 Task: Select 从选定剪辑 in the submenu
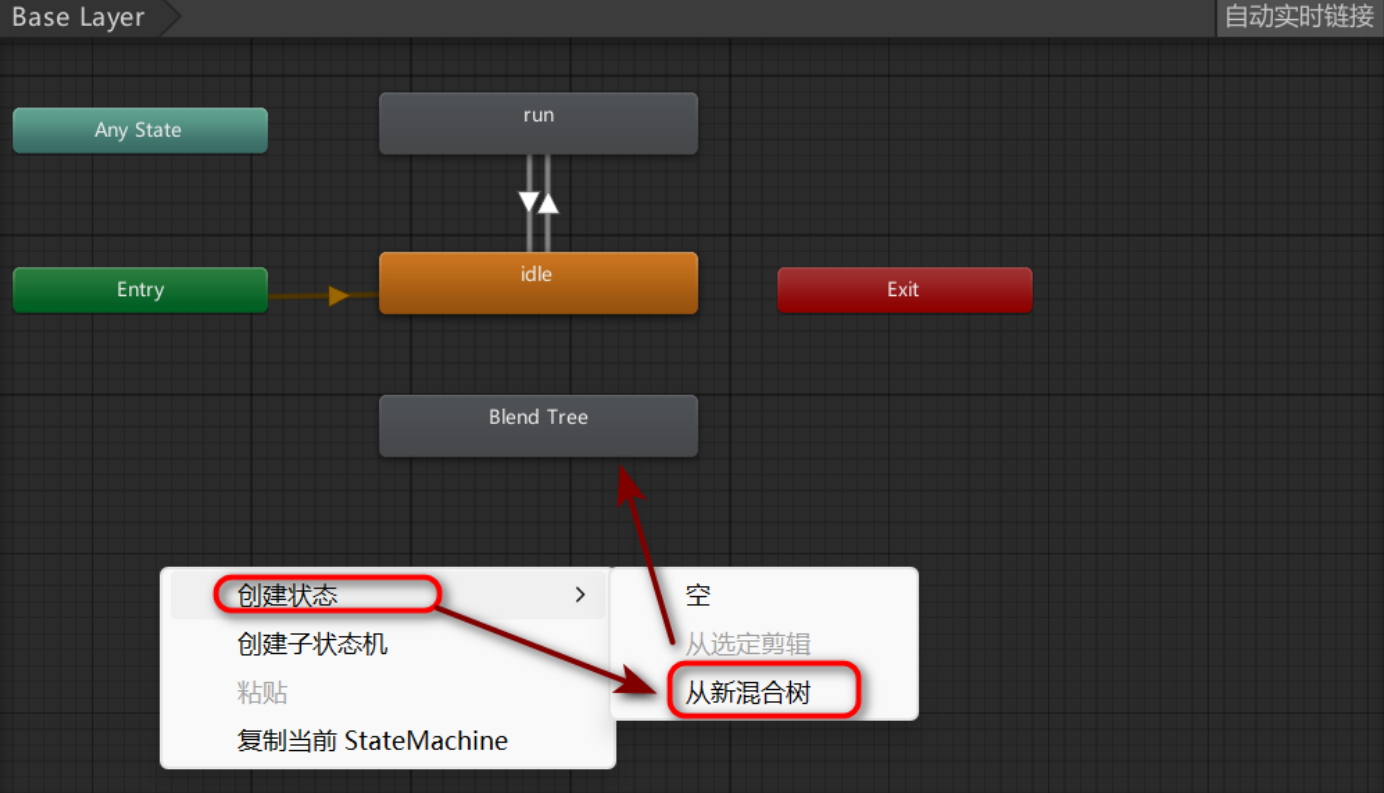(x=764, y=644)
